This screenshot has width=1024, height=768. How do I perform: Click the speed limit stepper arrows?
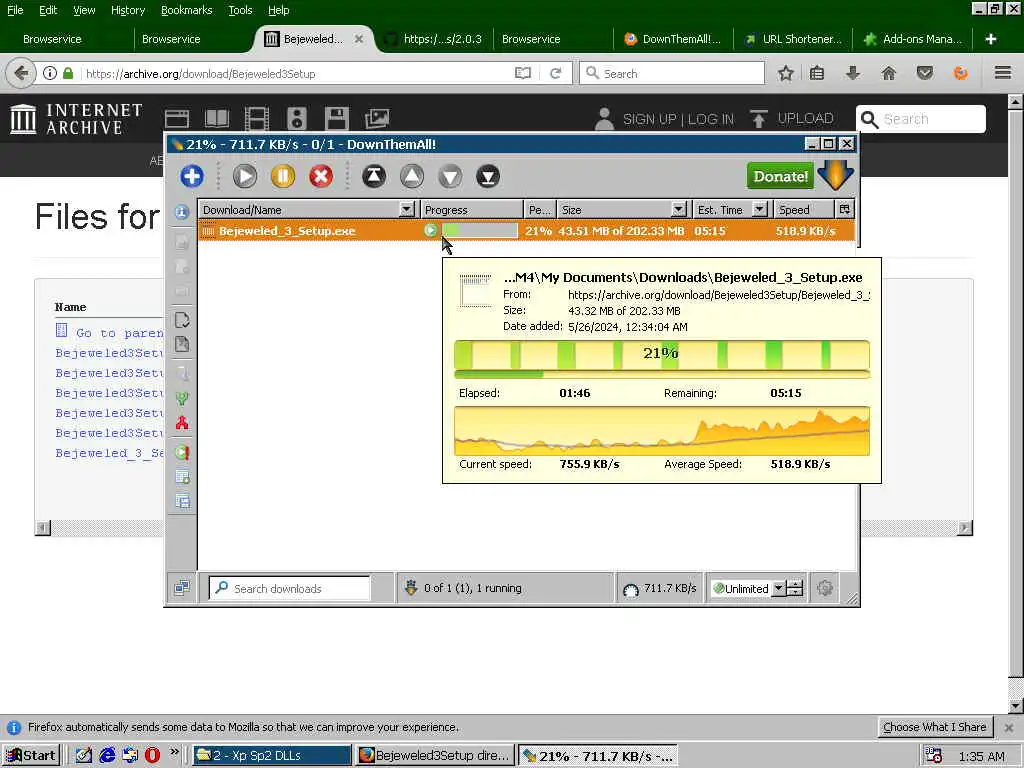pos(795,588)
